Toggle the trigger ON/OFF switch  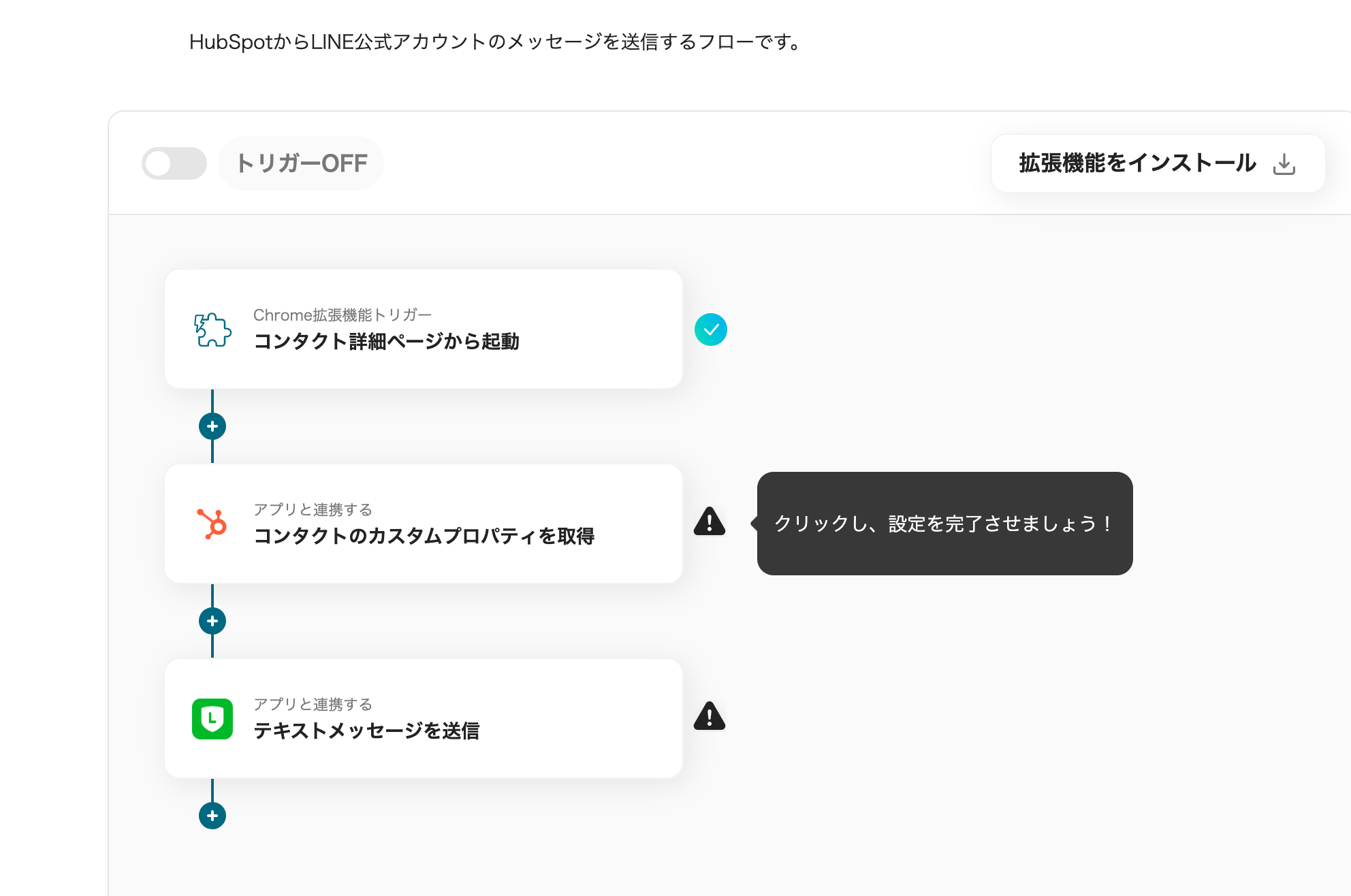(x=174, y=163)
